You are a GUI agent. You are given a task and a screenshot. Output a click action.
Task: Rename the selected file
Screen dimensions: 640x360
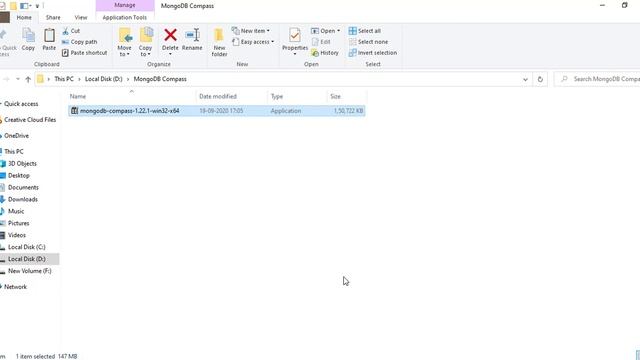[x=192, y=40]
